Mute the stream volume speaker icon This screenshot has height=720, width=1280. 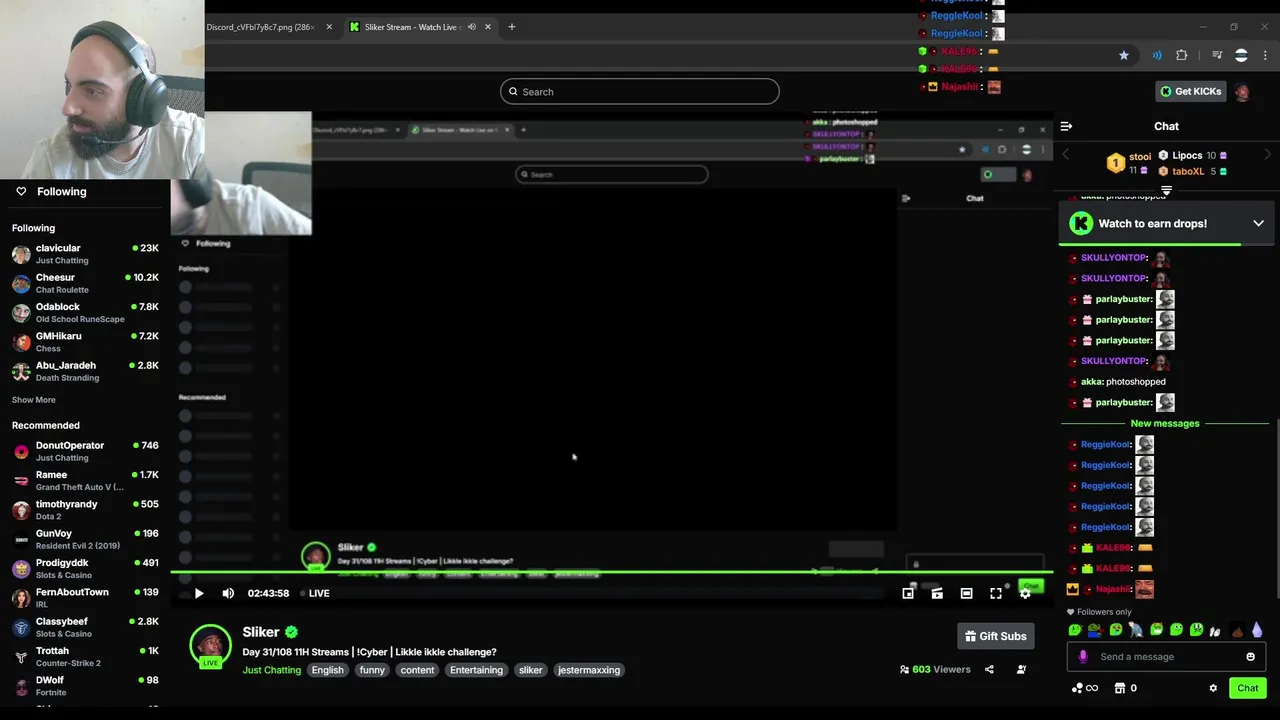click(x=228, y=593)
